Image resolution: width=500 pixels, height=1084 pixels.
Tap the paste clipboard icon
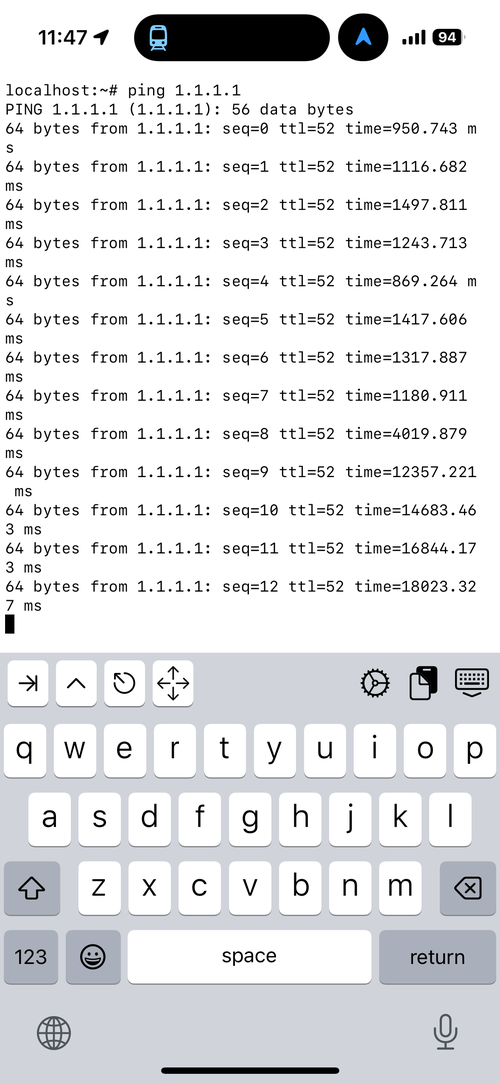(x=424, y=683)
